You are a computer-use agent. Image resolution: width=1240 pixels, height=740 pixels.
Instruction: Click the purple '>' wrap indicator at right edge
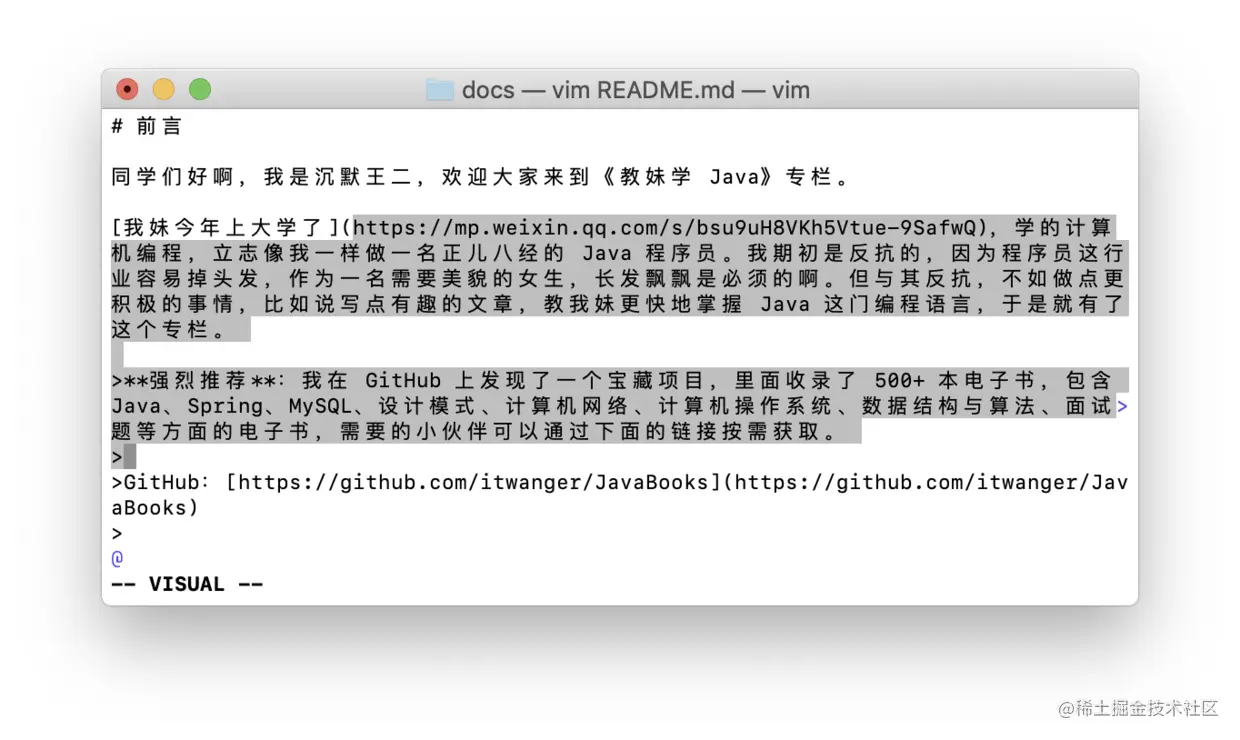(x=1121, y=406)
